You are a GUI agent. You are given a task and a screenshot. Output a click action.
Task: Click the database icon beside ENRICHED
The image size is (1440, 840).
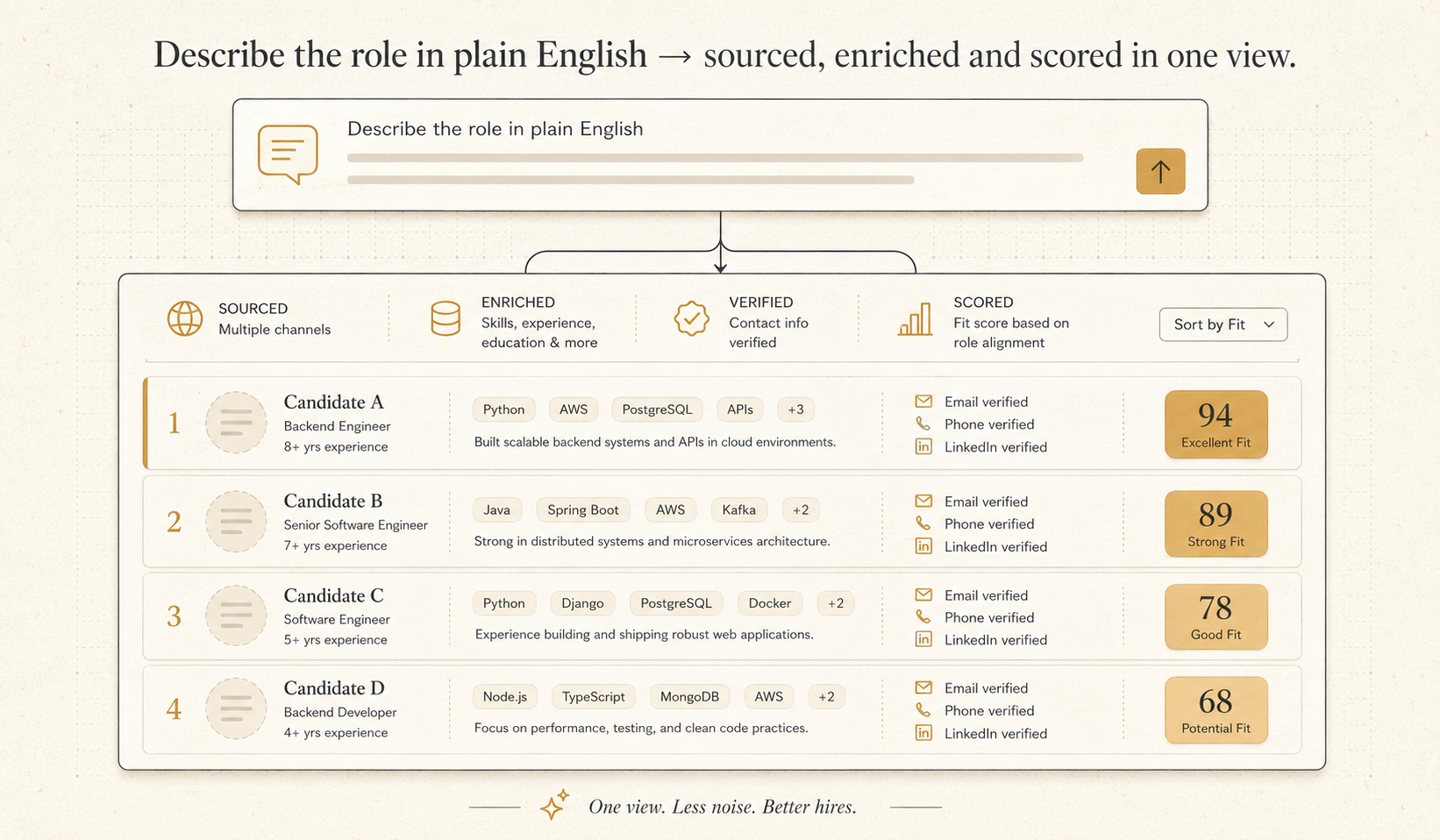[446, 319]
